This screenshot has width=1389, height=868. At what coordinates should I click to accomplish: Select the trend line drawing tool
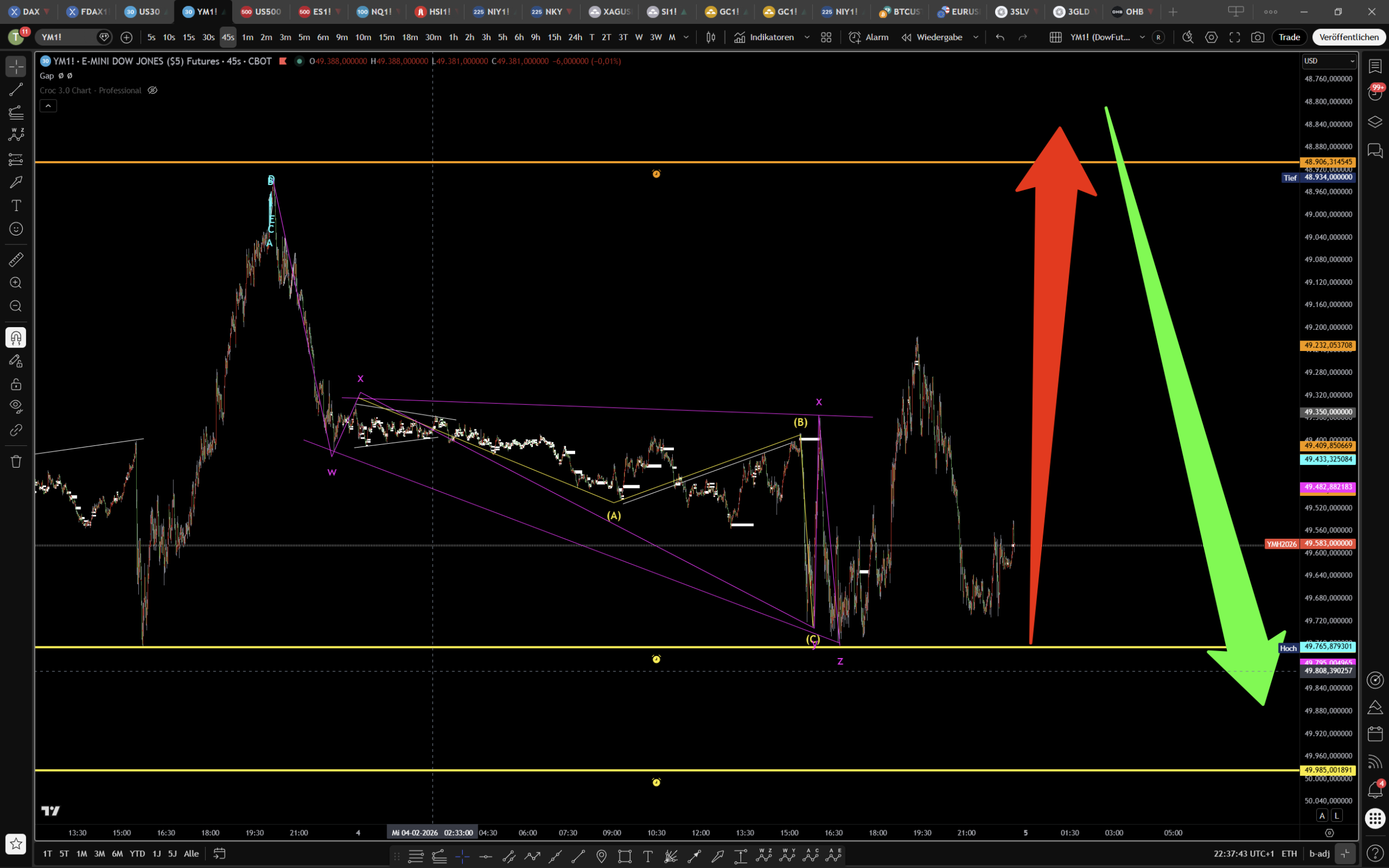(16, 89)
